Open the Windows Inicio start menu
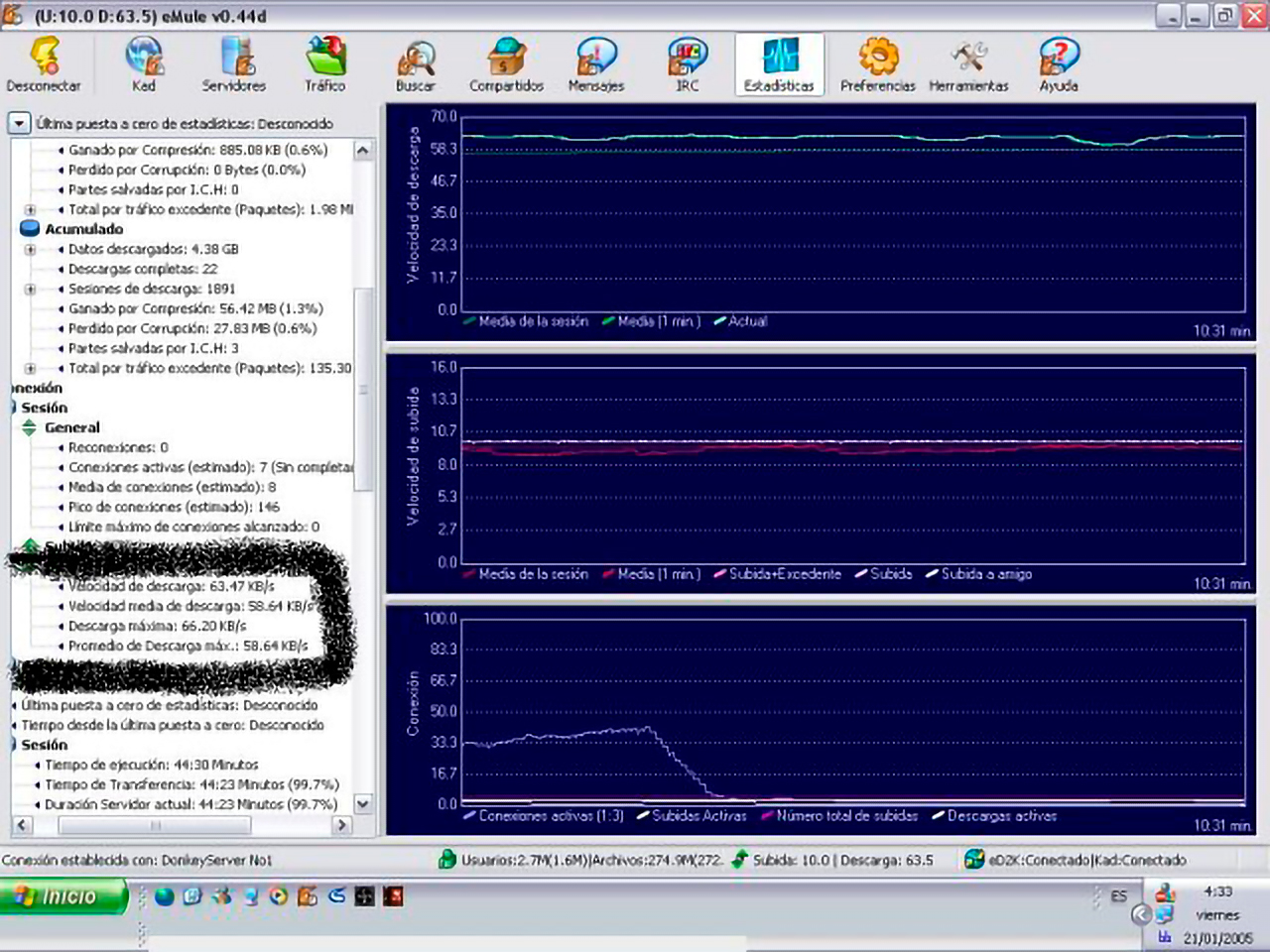 pyautogui.click(x=64, y=896)
